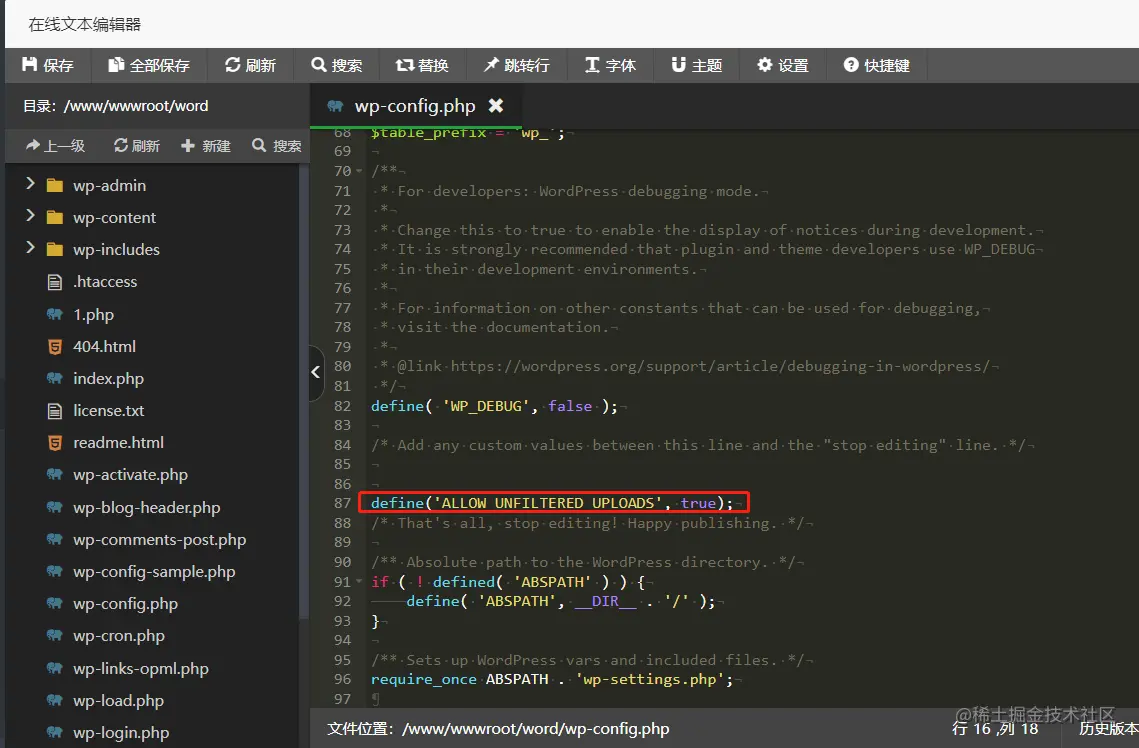
Task: Click the WP_DEBUG define on line 82
Action: point(494,406)
